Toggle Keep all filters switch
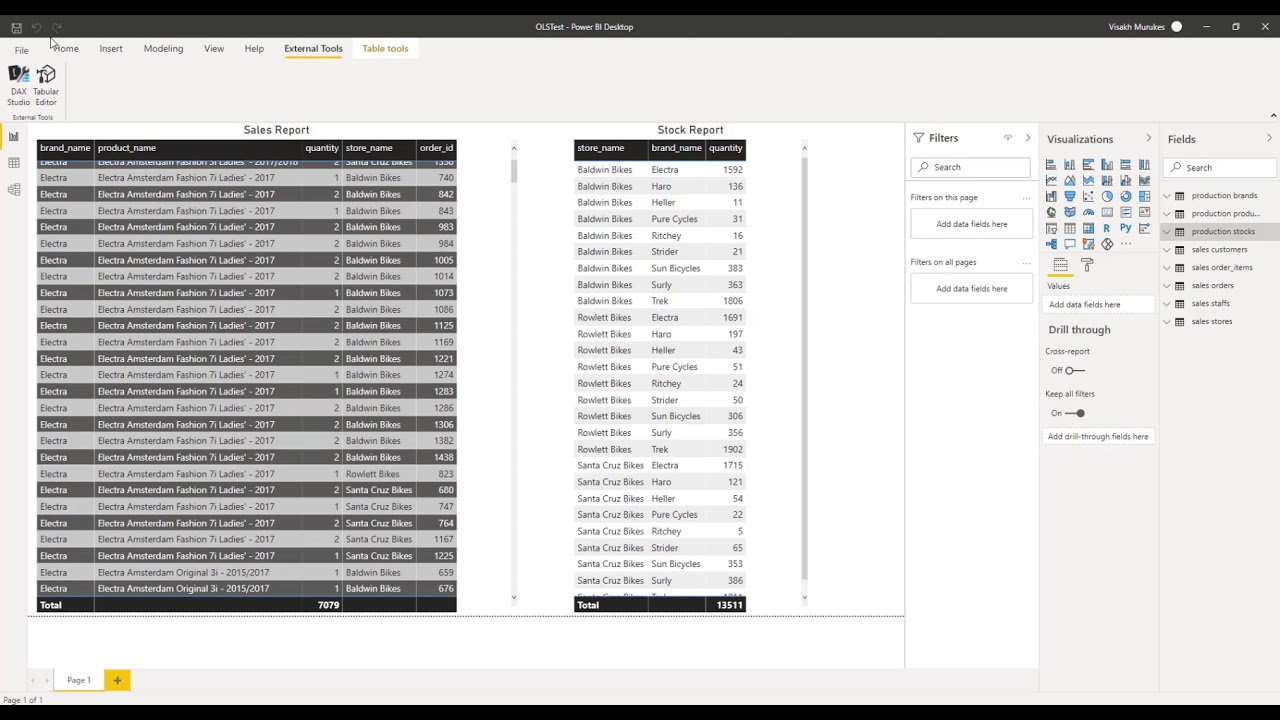1280x720 pixels. coord(1075,413)
